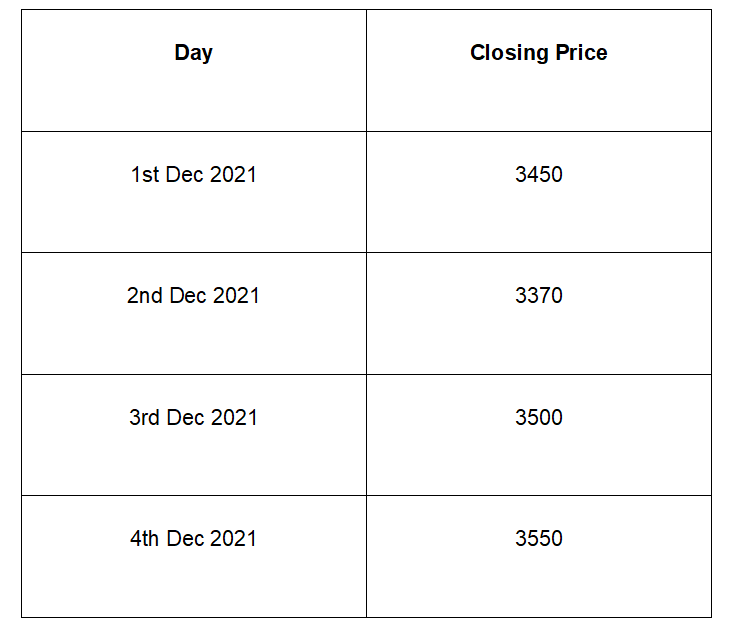Image resolution: width=730 pixels, height=632 pixels.
Task: Click the closing price value 3500
Action: [x=538, y=417]
